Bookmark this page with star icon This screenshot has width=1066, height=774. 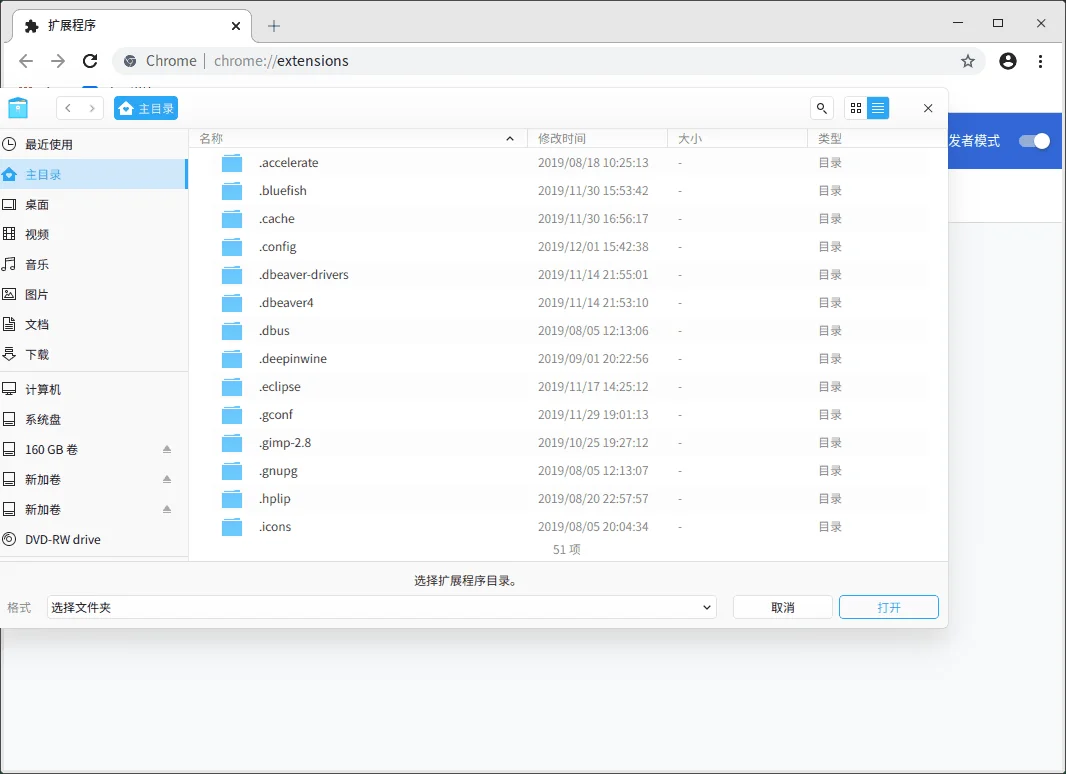click(x=967, y=61)
